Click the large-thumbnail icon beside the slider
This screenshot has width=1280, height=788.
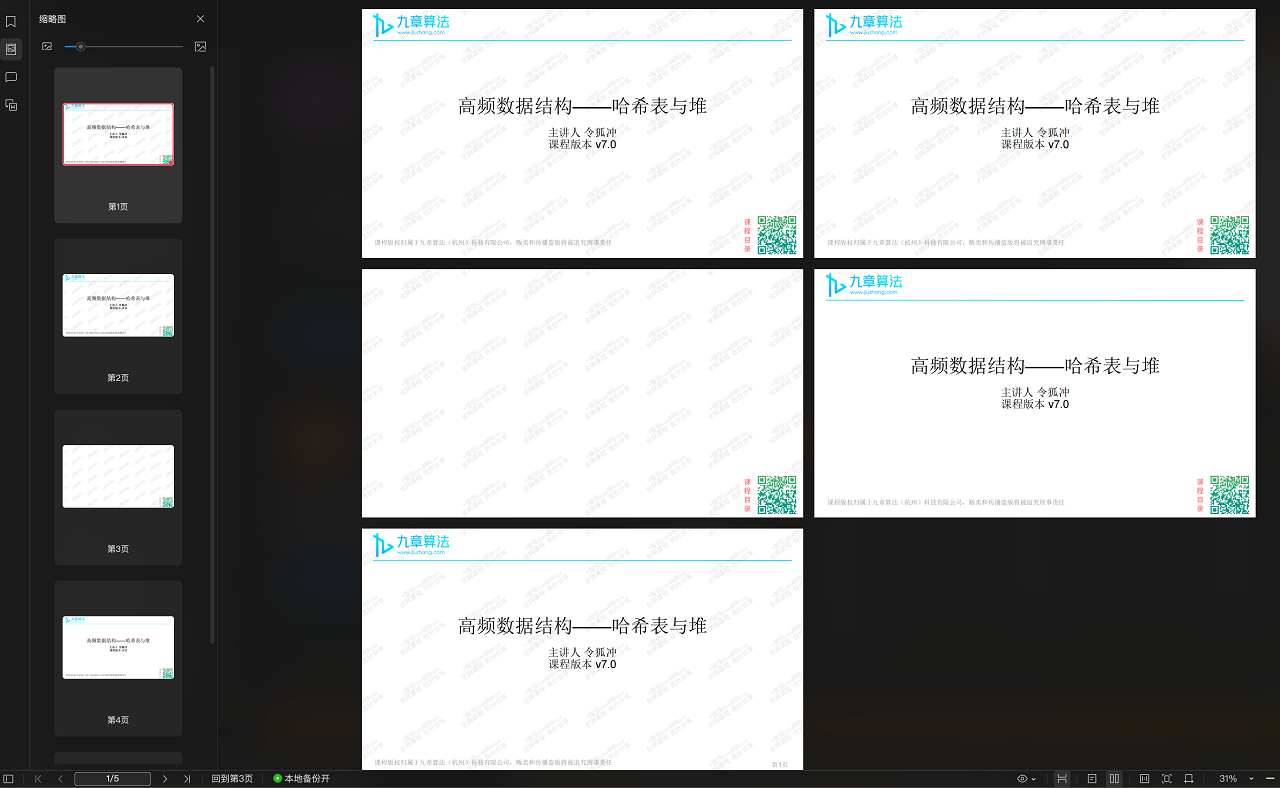pos(200,47)
